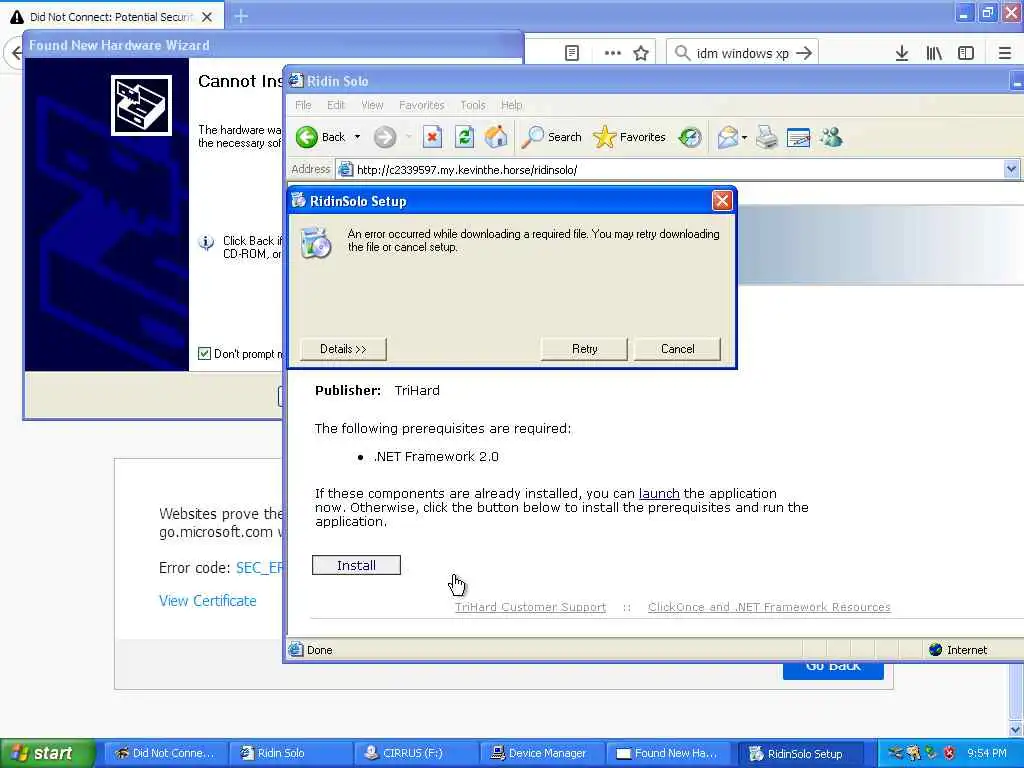Toggle Firefox sidebar icon
The width and height of the screenshot is (1024, 768).
coord(965,53)
